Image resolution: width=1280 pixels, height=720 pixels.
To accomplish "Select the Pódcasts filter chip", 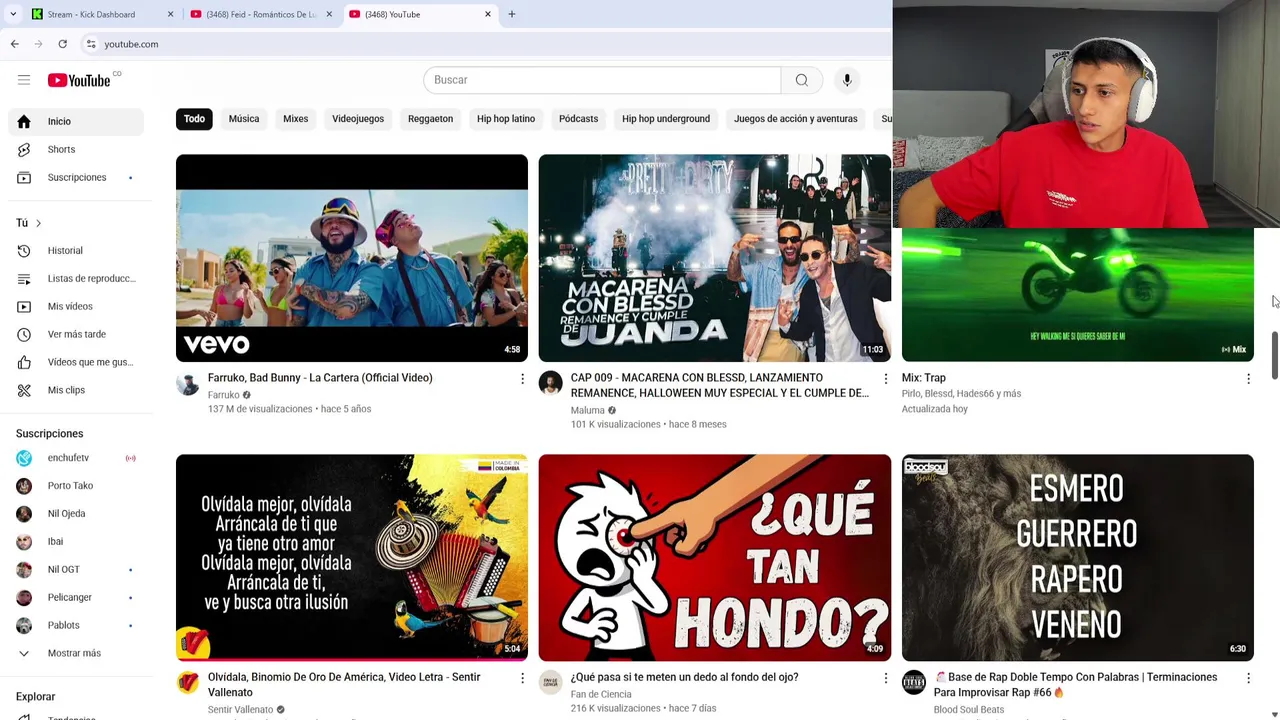I will [x=578, y=119].
